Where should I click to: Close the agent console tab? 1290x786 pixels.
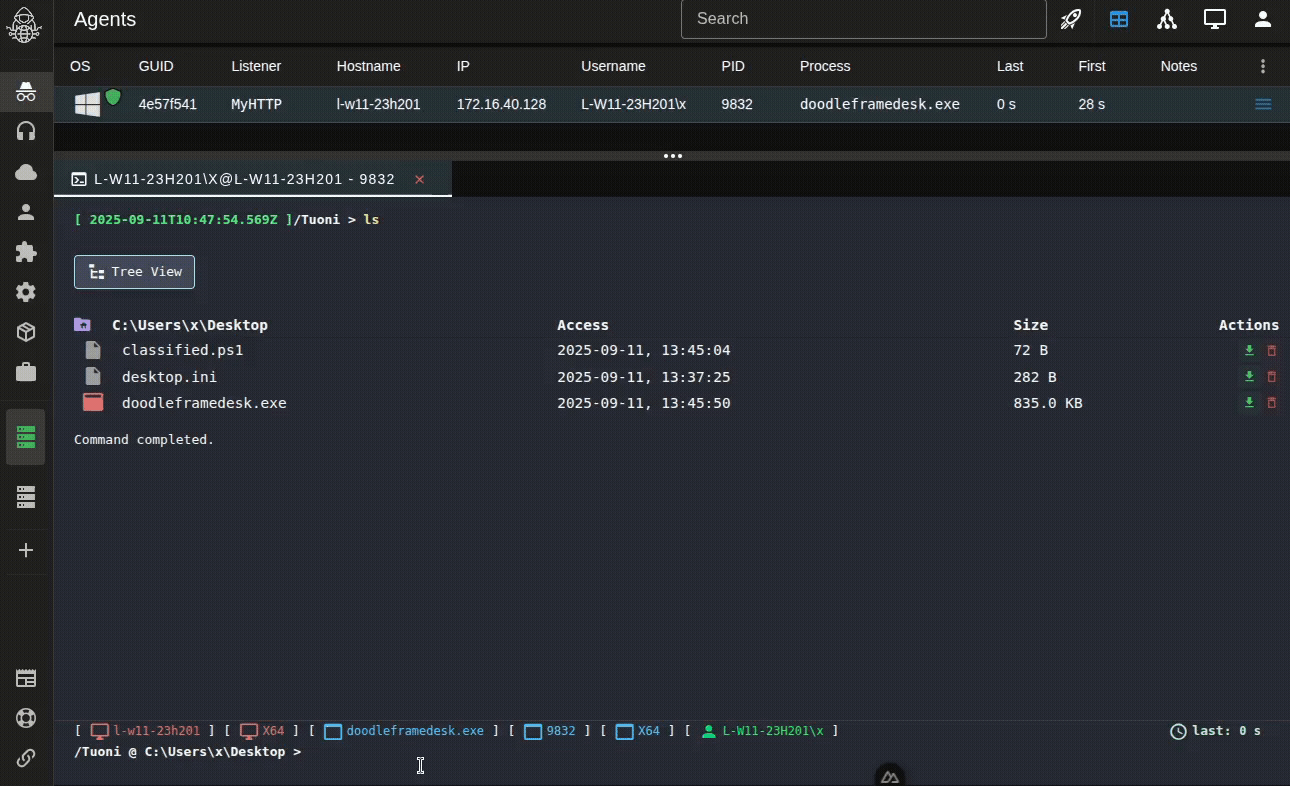click(x=420, y=179)
